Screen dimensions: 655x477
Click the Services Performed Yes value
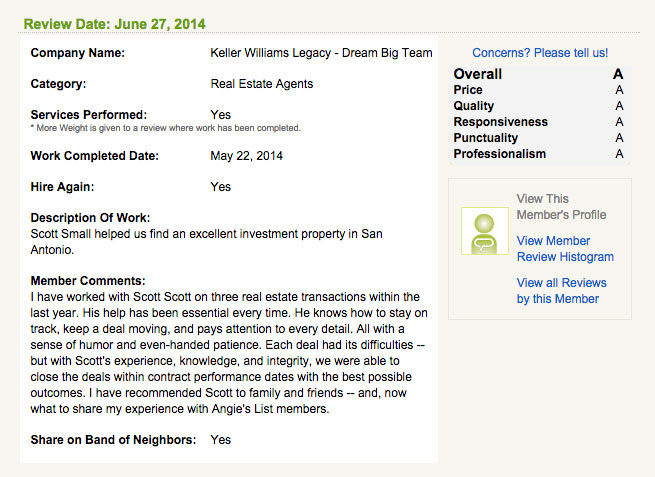click(x=221, y=114)
